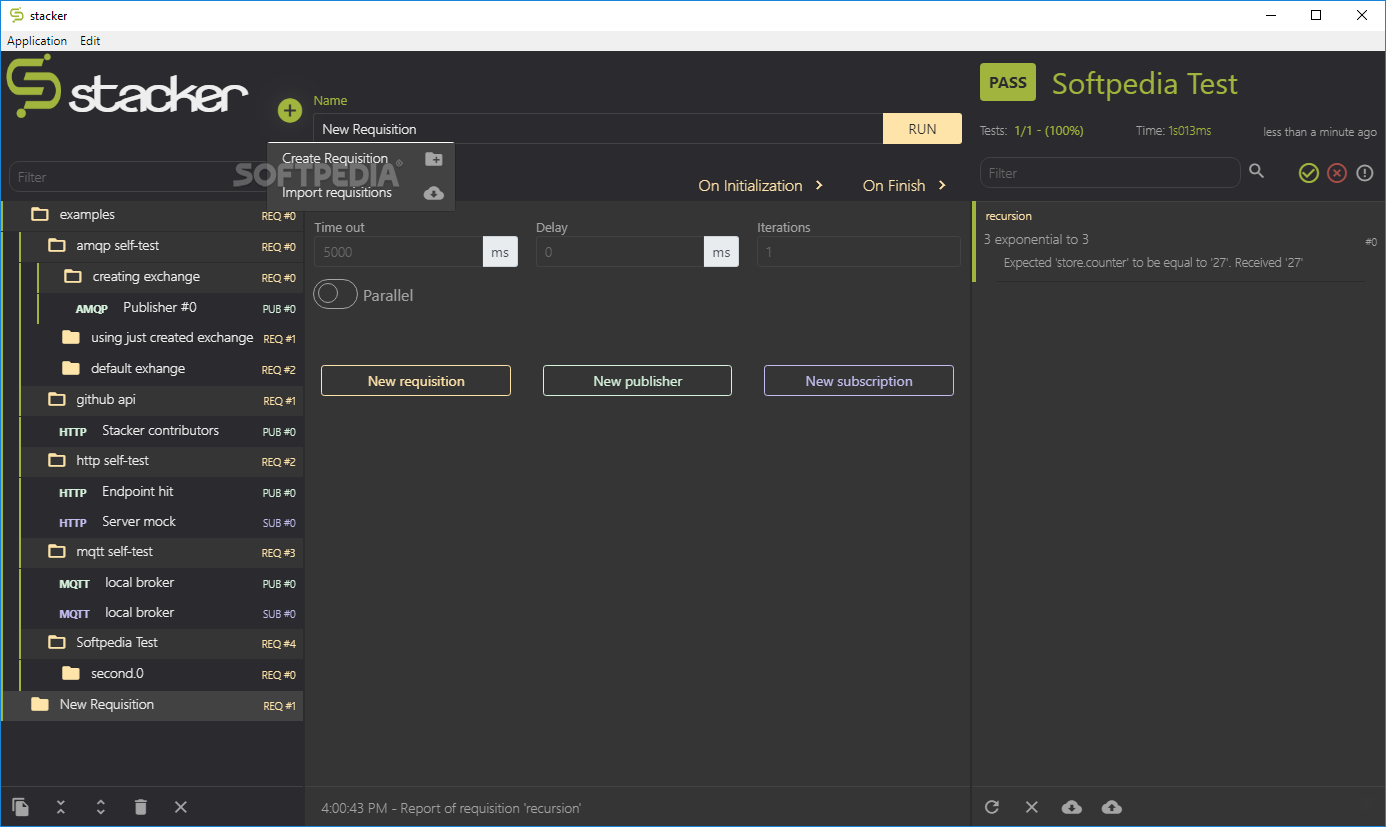
Task: Click the RUN button
Action: [922, 129]
